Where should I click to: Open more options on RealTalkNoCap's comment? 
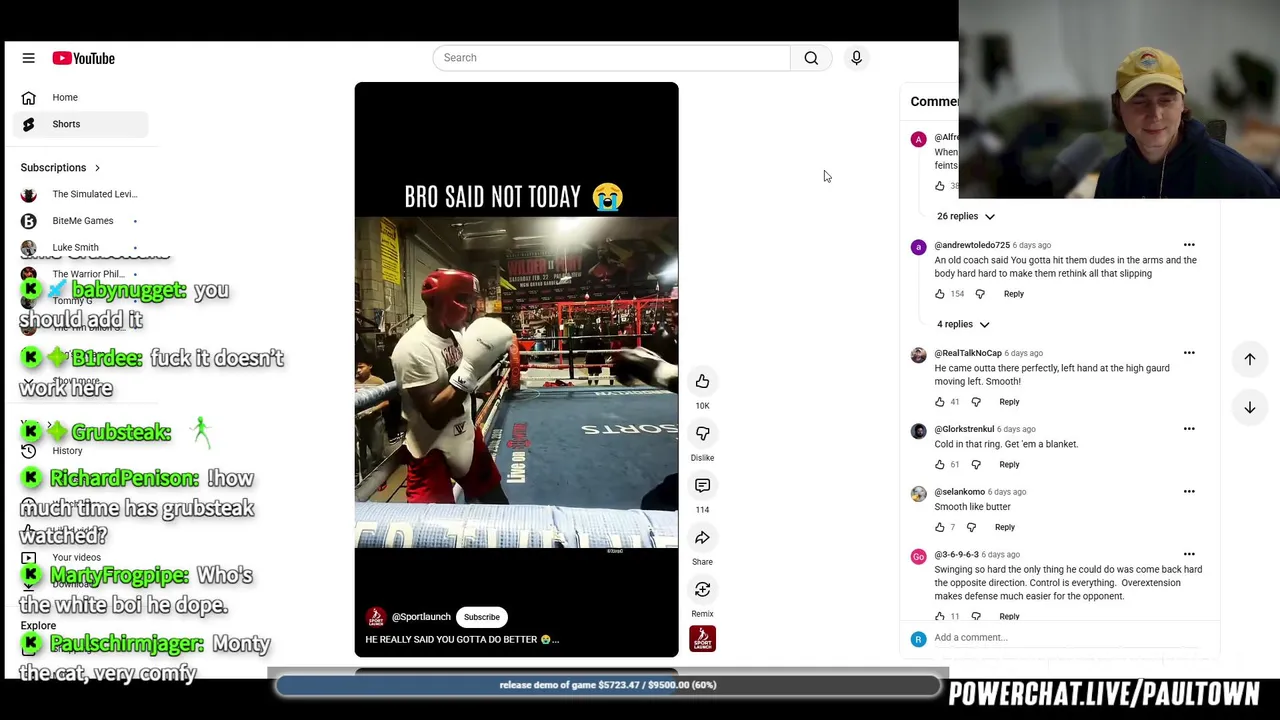click(x=1189, y=353)
